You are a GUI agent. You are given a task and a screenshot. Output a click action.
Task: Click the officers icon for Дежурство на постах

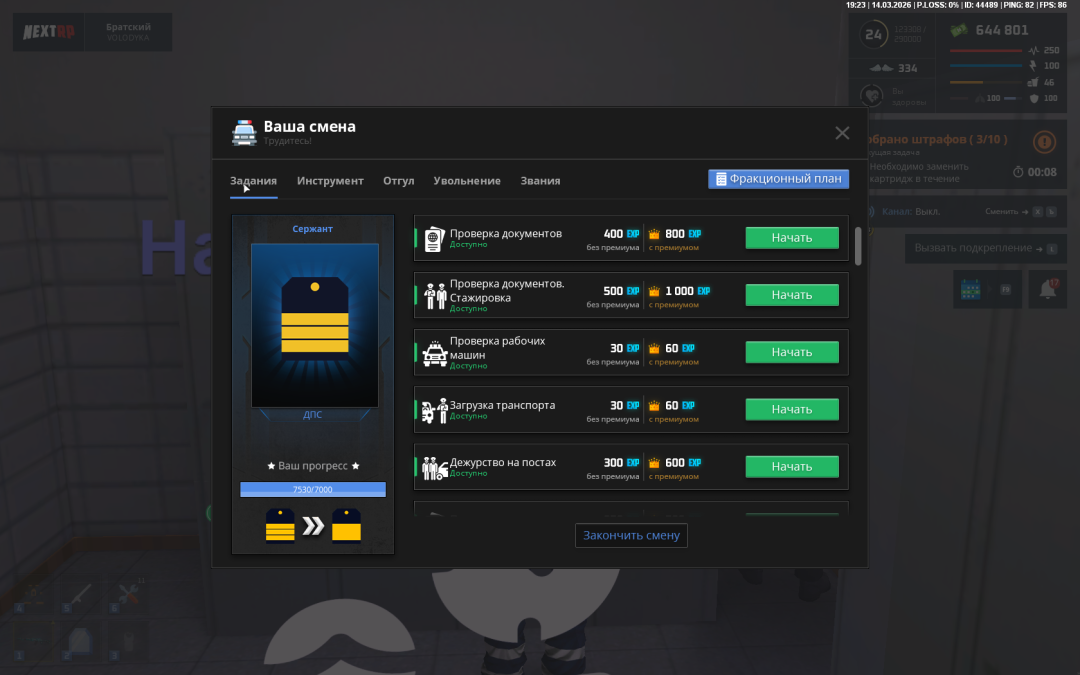(x=434, y=467)
